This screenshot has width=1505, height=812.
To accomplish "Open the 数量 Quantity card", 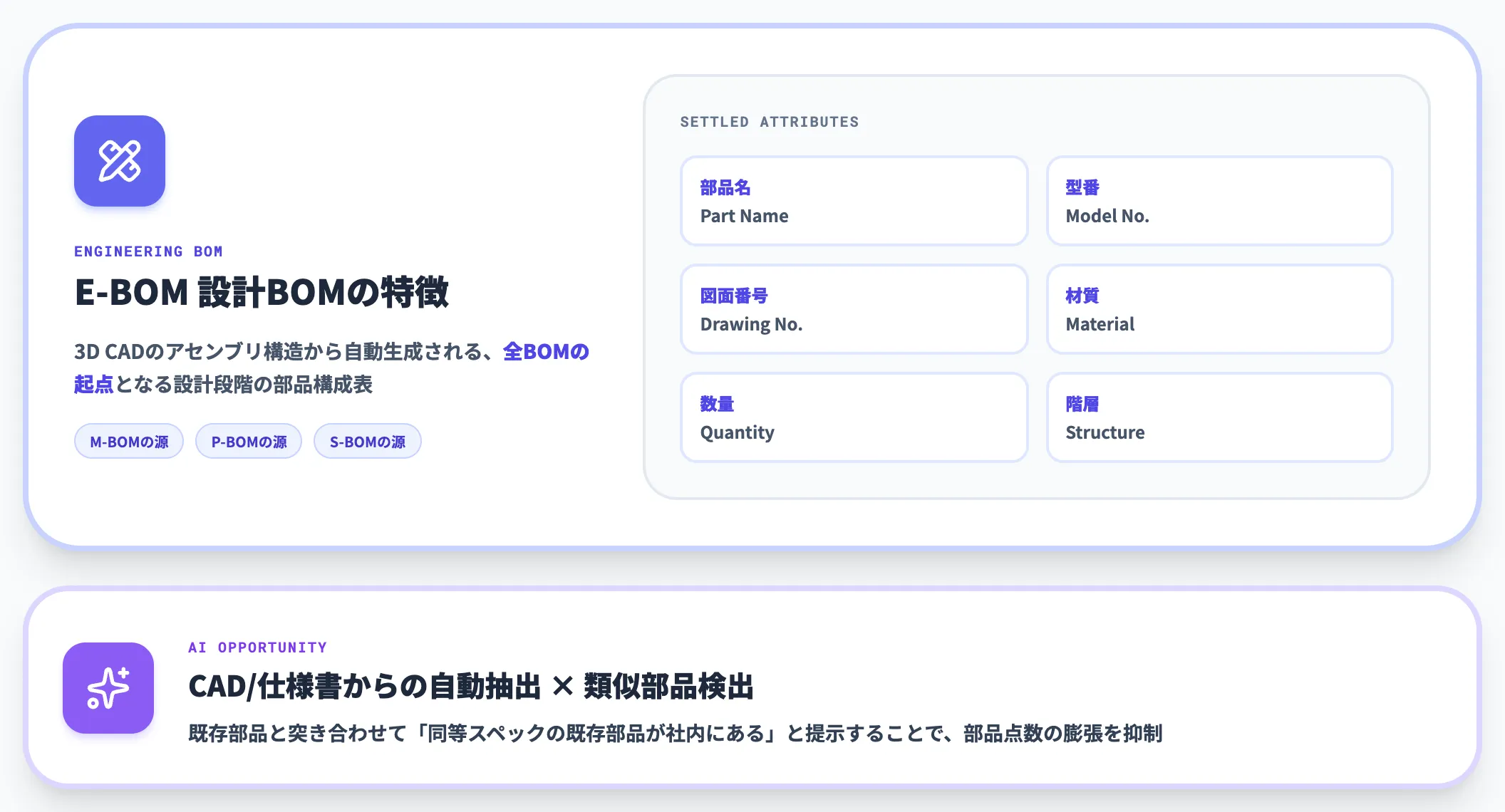I will [854, 417].
